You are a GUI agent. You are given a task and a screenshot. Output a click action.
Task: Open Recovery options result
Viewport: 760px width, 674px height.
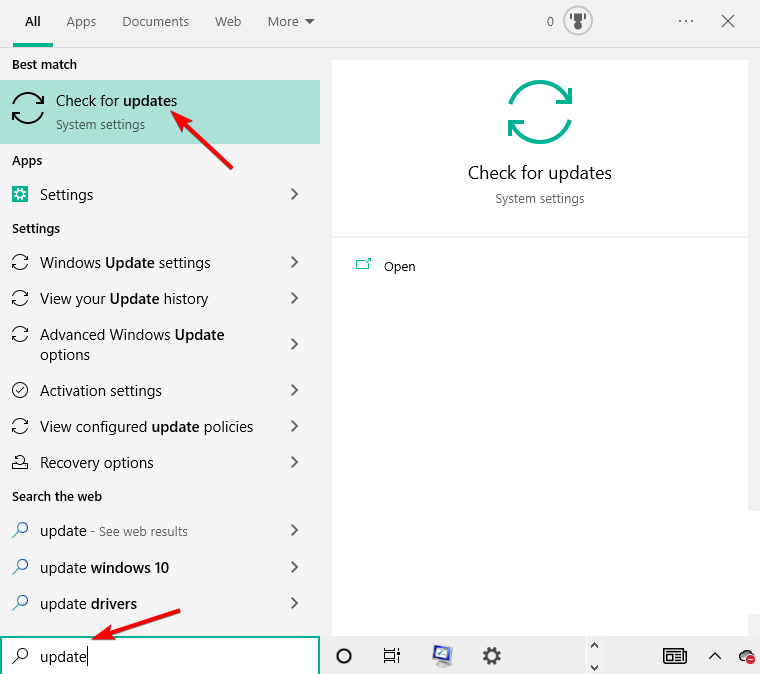coord(160,462)
